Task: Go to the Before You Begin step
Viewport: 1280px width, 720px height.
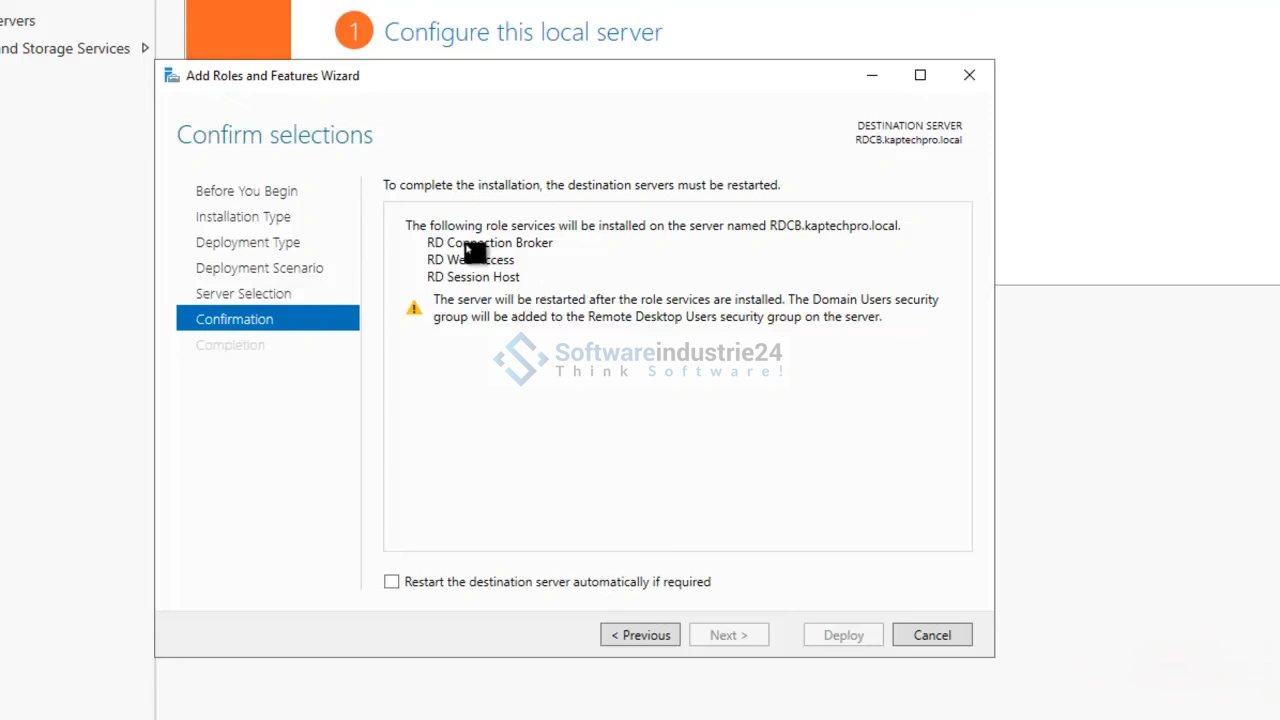Action: (x=246, y=191)
